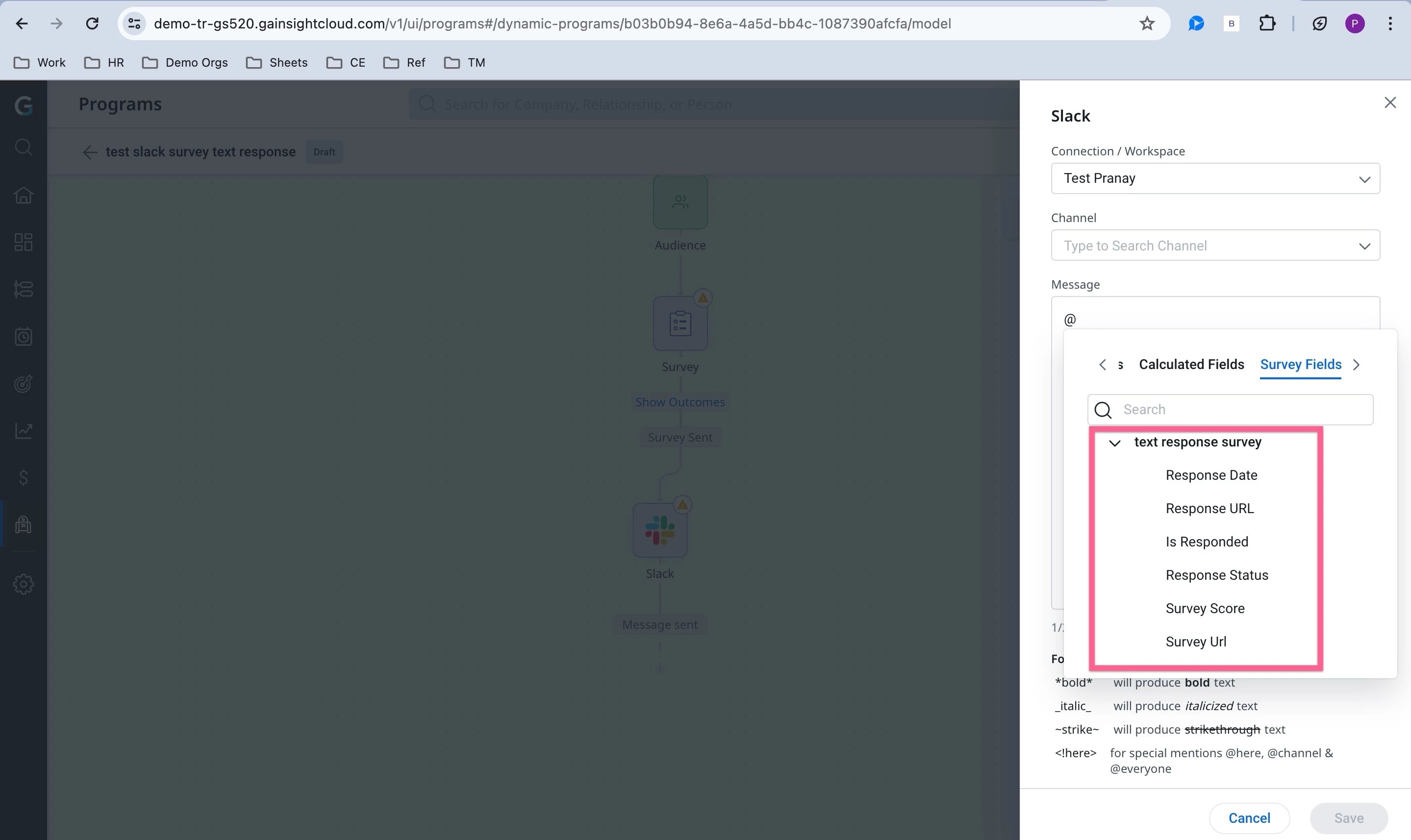Viewport: 1411px width, 840px height.
Task: Open the Demo Orgs bookmarks folder
Action: click(184, 62)
